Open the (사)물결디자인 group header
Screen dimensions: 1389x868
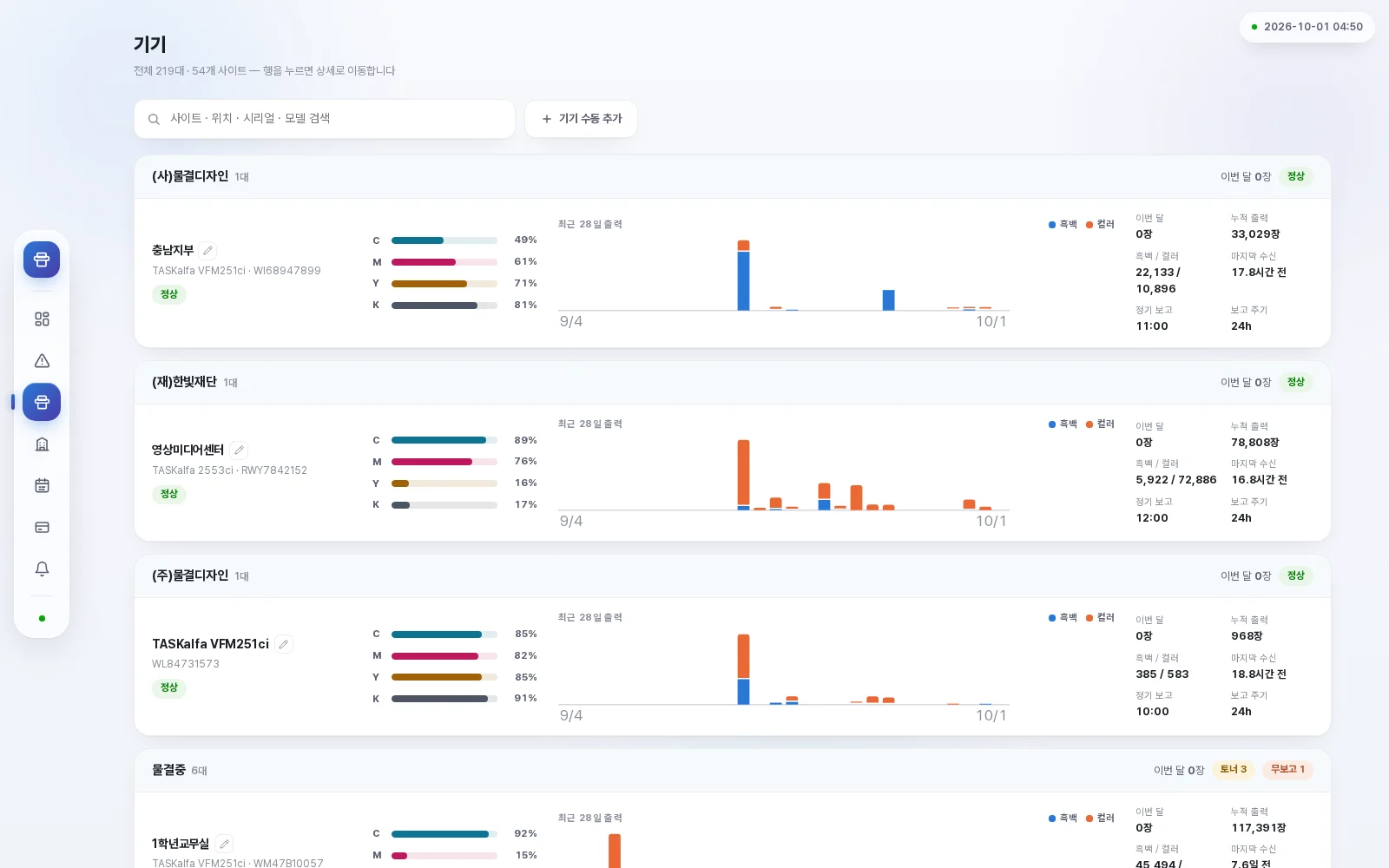(x=733, y=177)
